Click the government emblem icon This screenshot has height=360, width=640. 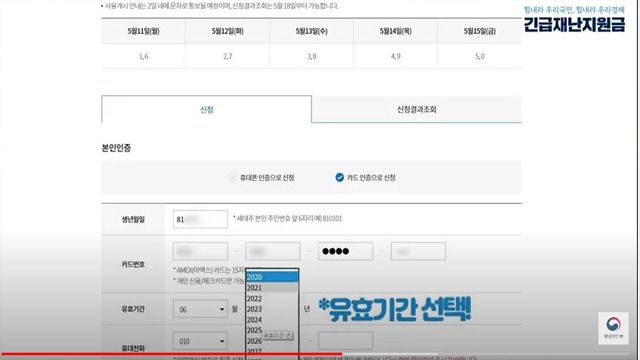613,328
